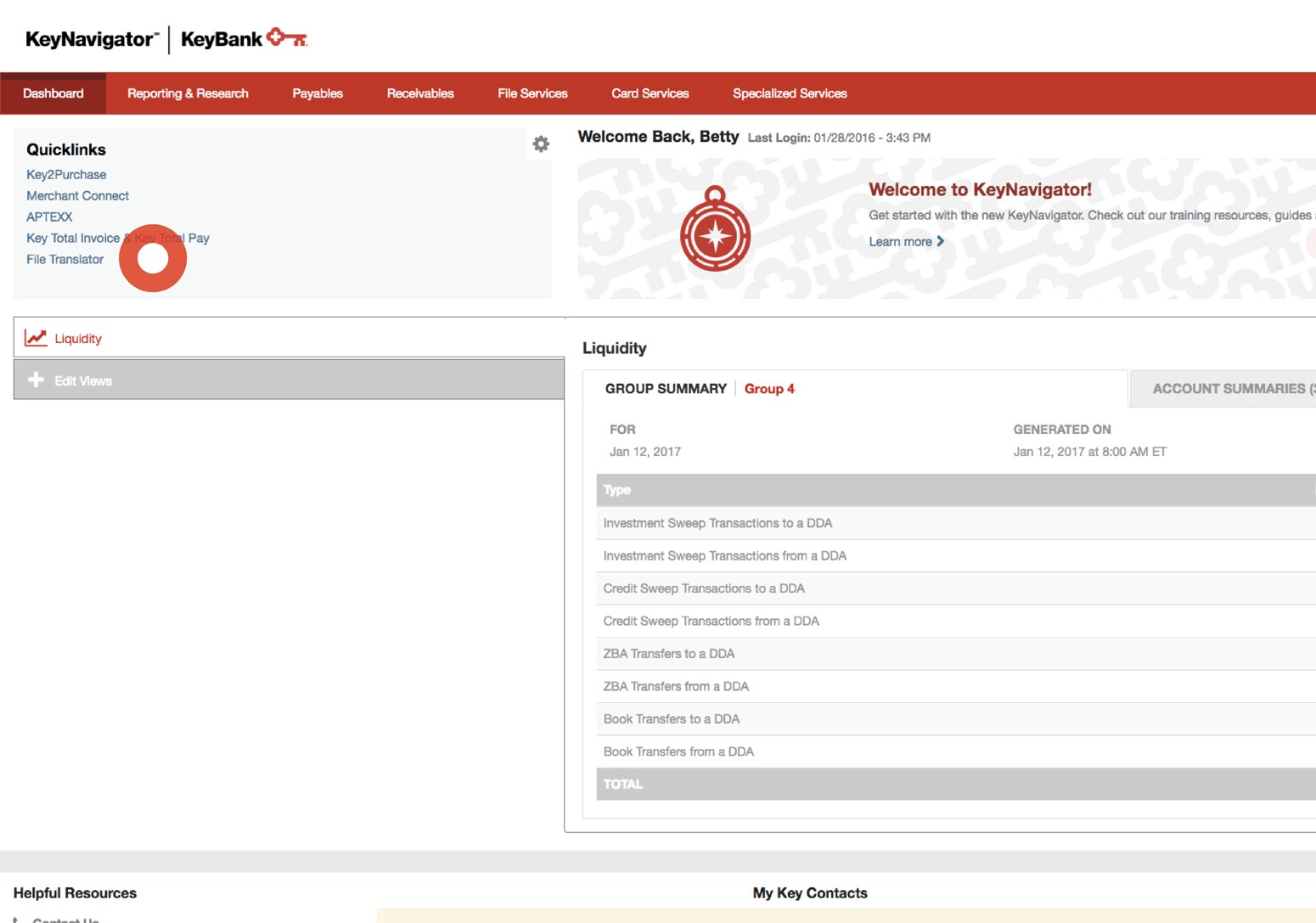Click the red key logo beside KeyBank
Viewport: 1316px width, 923px height.
[287, 37]
